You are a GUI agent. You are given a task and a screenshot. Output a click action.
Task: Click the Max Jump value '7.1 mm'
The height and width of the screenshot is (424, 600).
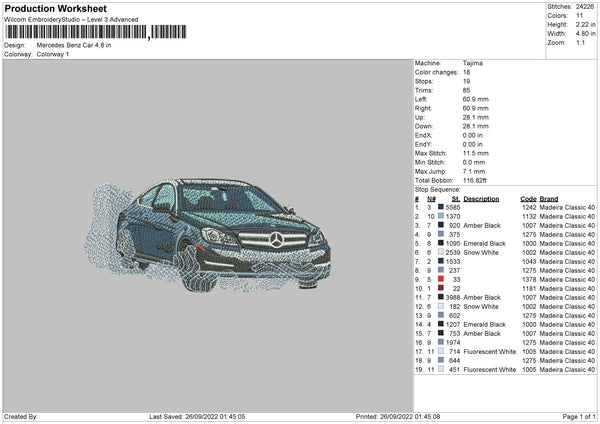tap(474, 171)
